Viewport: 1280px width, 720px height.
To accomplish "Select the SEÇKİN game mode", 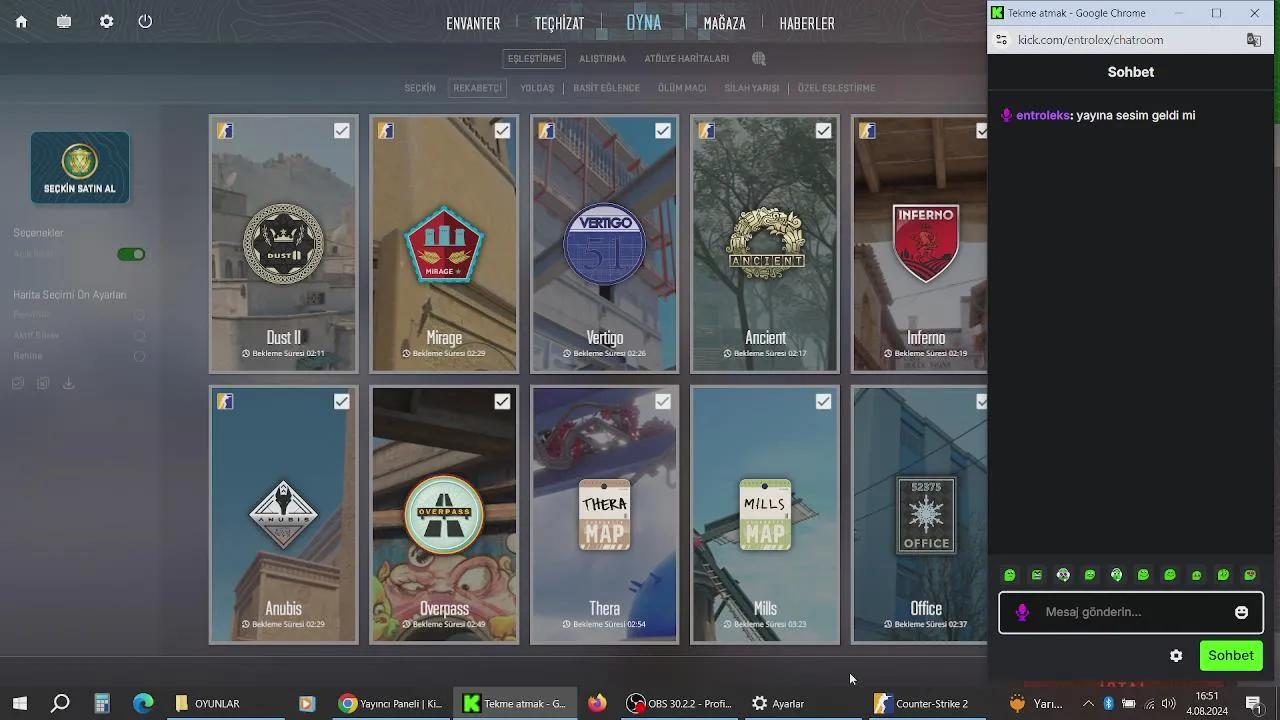I will pos(420,88).
